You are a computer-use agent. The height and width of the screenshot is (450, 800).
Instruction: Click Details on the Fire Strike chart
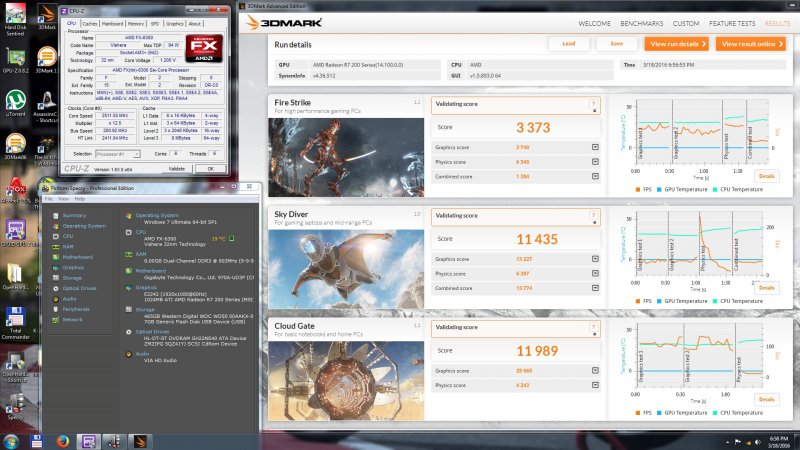[x=766, y=176]
